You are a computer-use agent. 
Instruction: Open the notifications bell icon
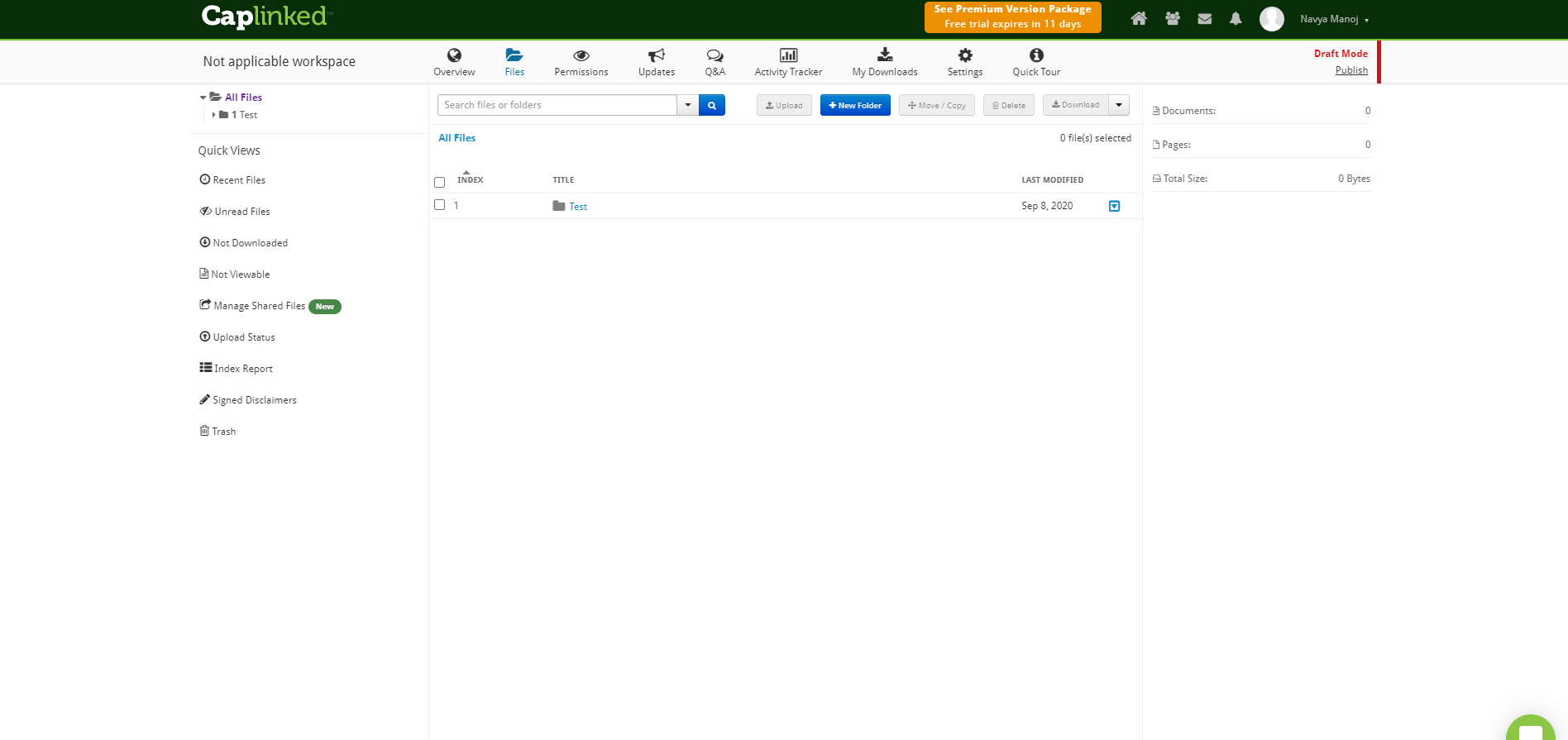click(x=1236, y=18)
